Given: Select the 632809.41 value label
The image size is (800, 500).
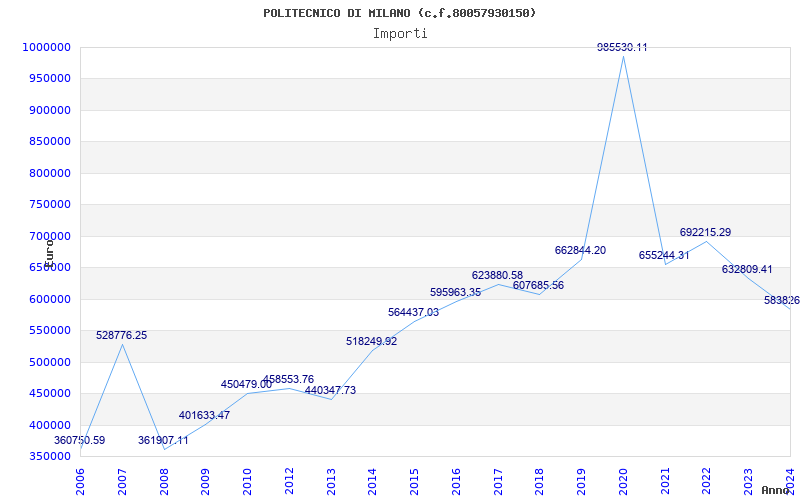Looking at the screenshot, I should coord(747,269).
